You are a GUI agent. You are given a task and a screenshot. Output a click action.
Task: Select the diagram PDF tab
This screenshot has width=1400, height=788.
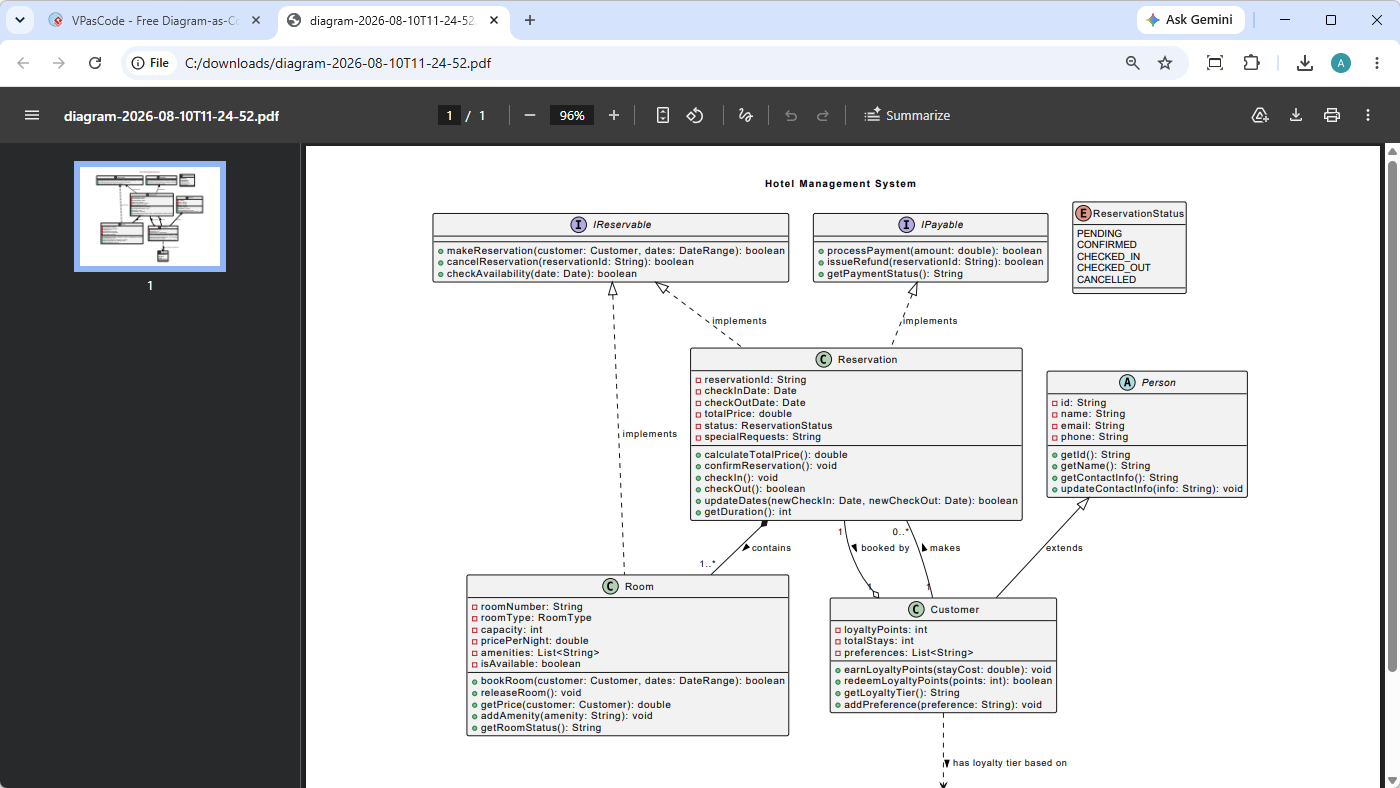point(393,20)
